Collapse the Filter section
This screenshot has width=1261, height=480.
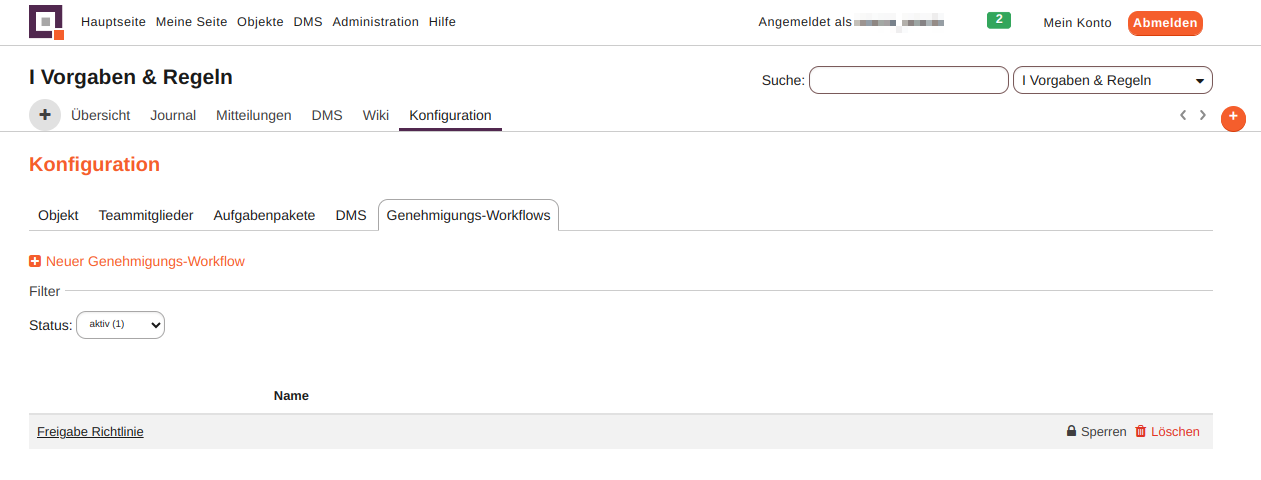click(45, 291)
